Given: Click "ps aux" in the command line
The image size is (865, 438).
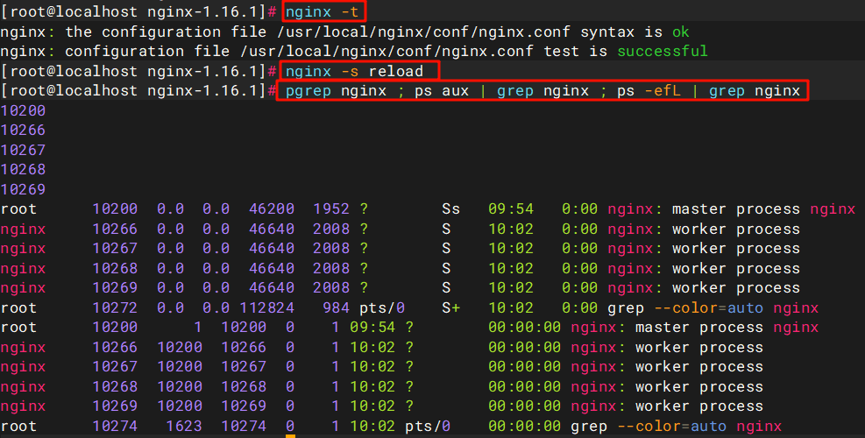Looking at the screenshot, I should coord(441,90).
